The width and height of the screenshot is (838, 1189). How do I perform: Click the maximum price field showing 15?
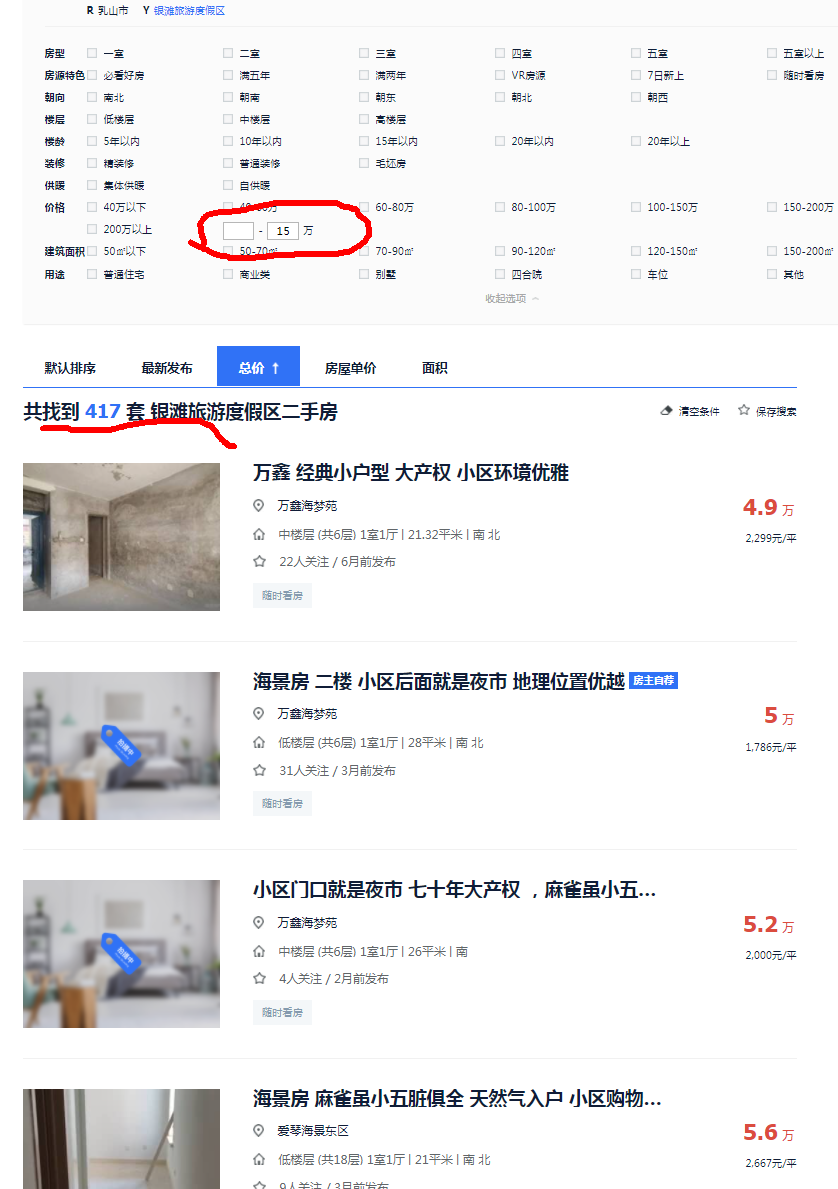point(283,231)
